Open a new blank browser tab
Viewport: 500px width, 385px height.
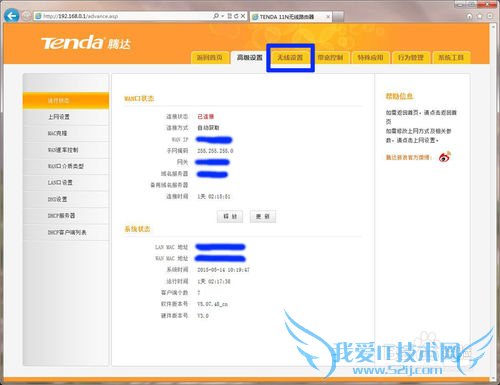(x=338, y=17)
